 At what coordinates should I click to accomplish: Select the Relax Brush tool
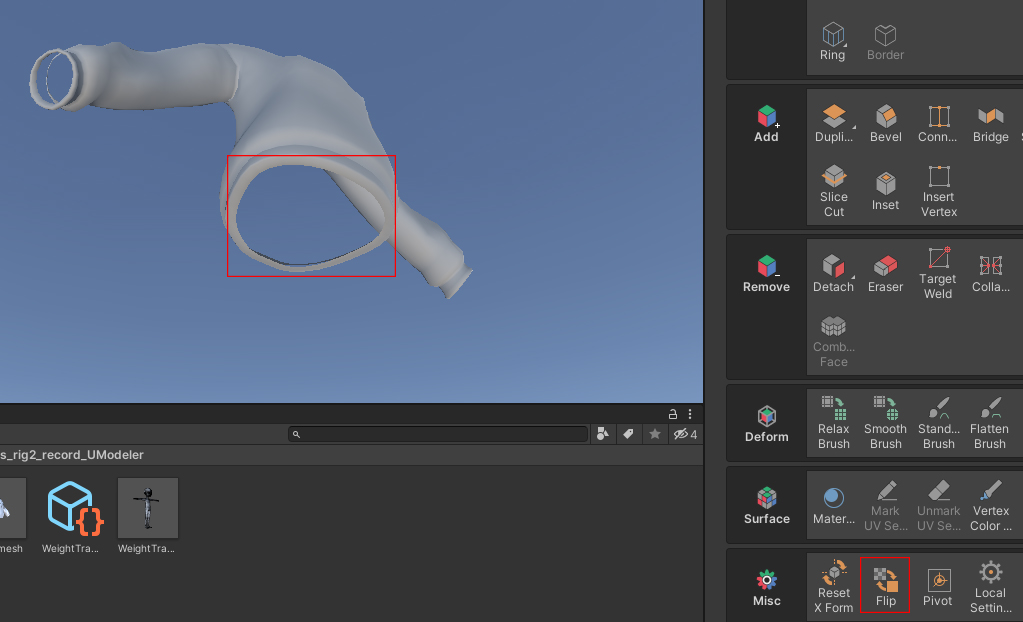click(x=834, y=423)
